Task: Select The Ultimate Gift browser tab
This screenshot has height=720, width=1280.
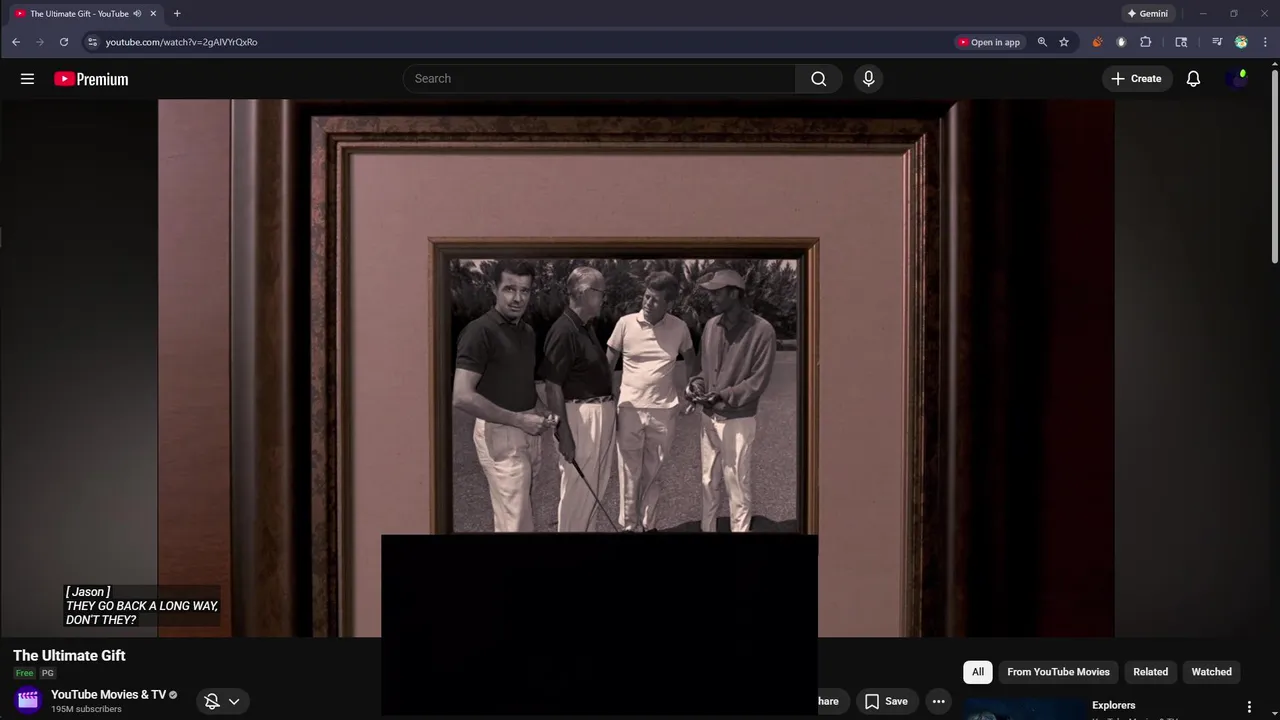Action: click(85, 14)
